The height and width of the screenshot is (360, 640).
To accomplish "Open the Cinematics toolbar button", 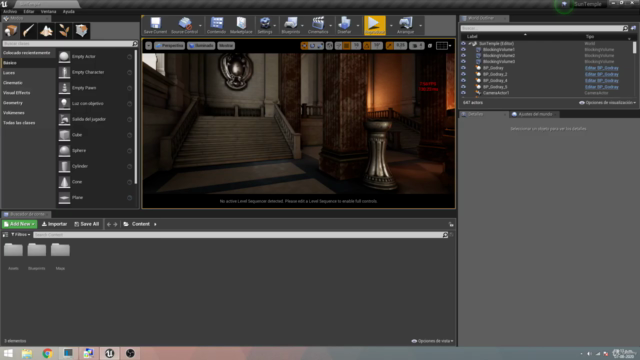I will point(318,25).
